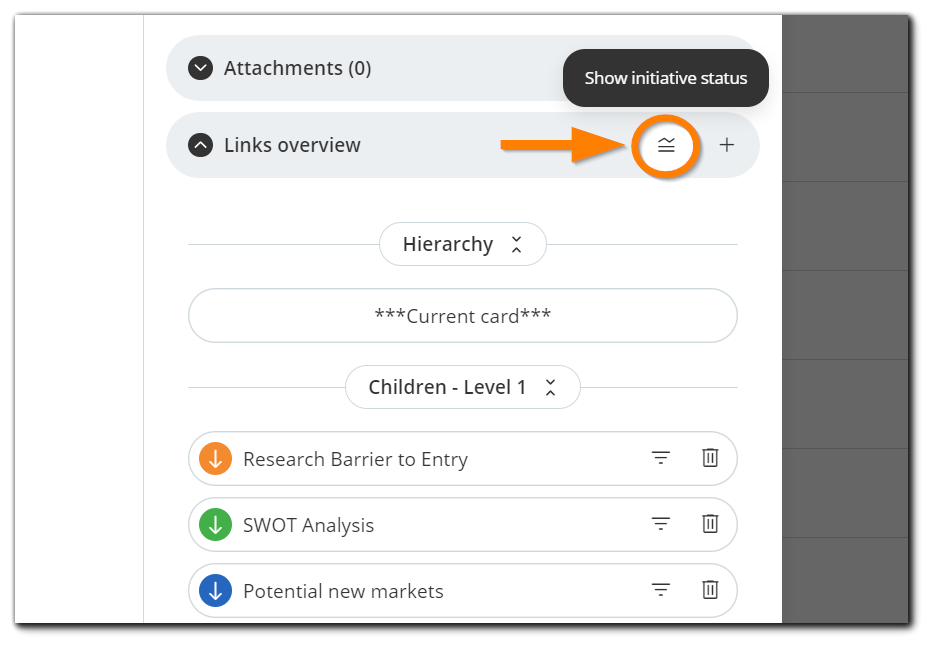
Task: Open the Hierarchy view selector
Action: click(462, 243)
